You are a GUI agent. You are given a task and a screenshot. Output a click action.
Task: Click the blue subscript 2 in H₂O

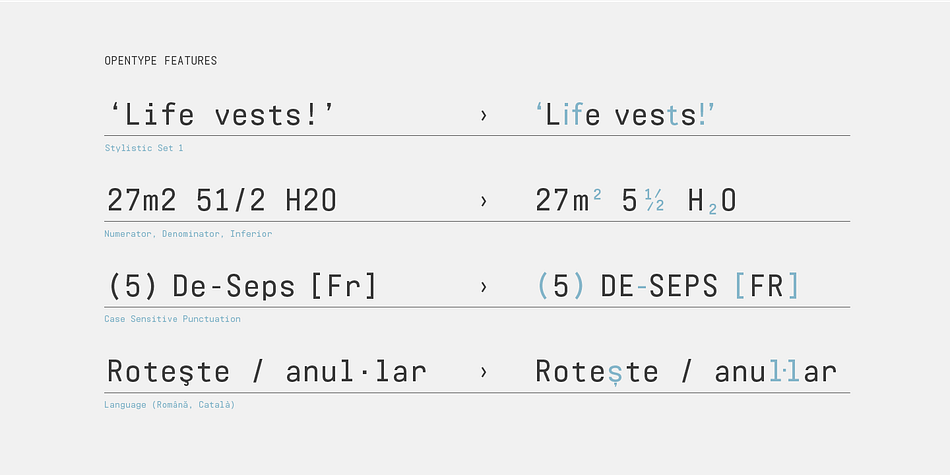[x=712, y=209]
